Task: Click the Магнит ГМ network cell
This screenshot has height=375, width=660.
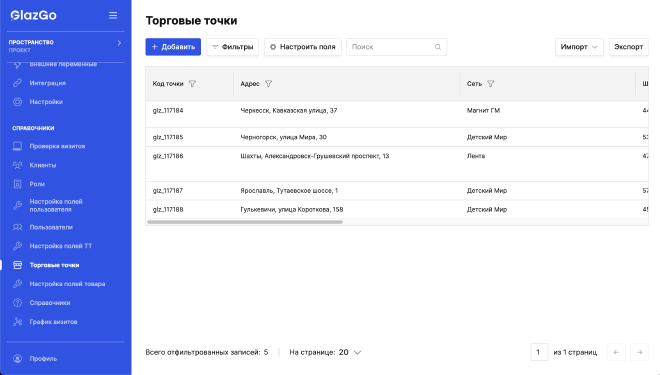Action: click(484, 111)
